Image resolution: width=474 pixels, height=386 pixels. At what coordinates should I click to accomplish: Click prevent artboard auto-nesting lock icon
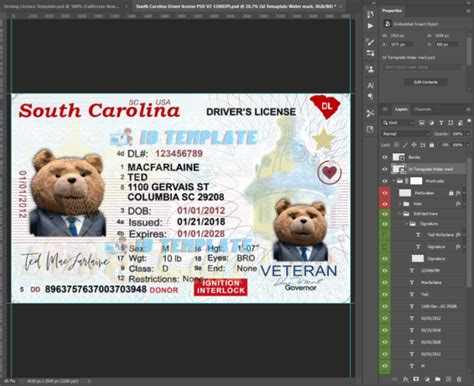[423, 145]
